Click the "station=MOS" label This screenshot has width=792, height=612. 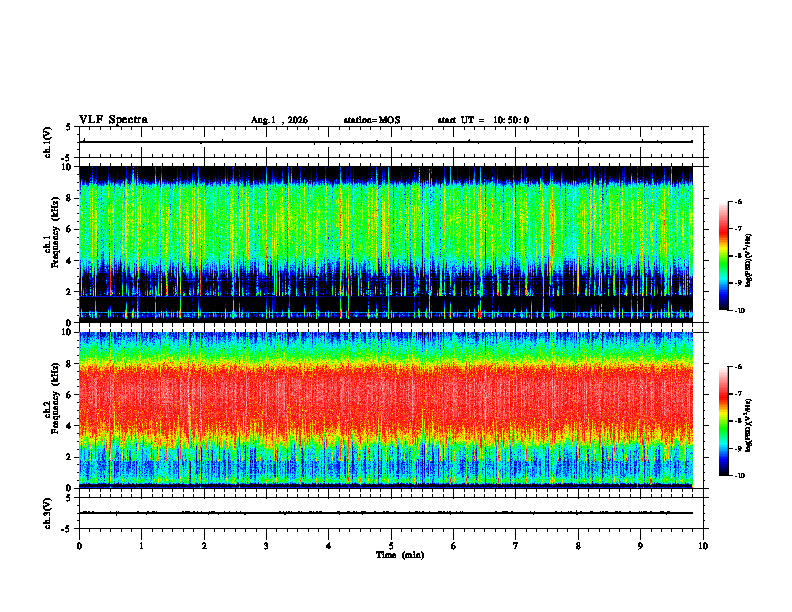click(372, 120)
